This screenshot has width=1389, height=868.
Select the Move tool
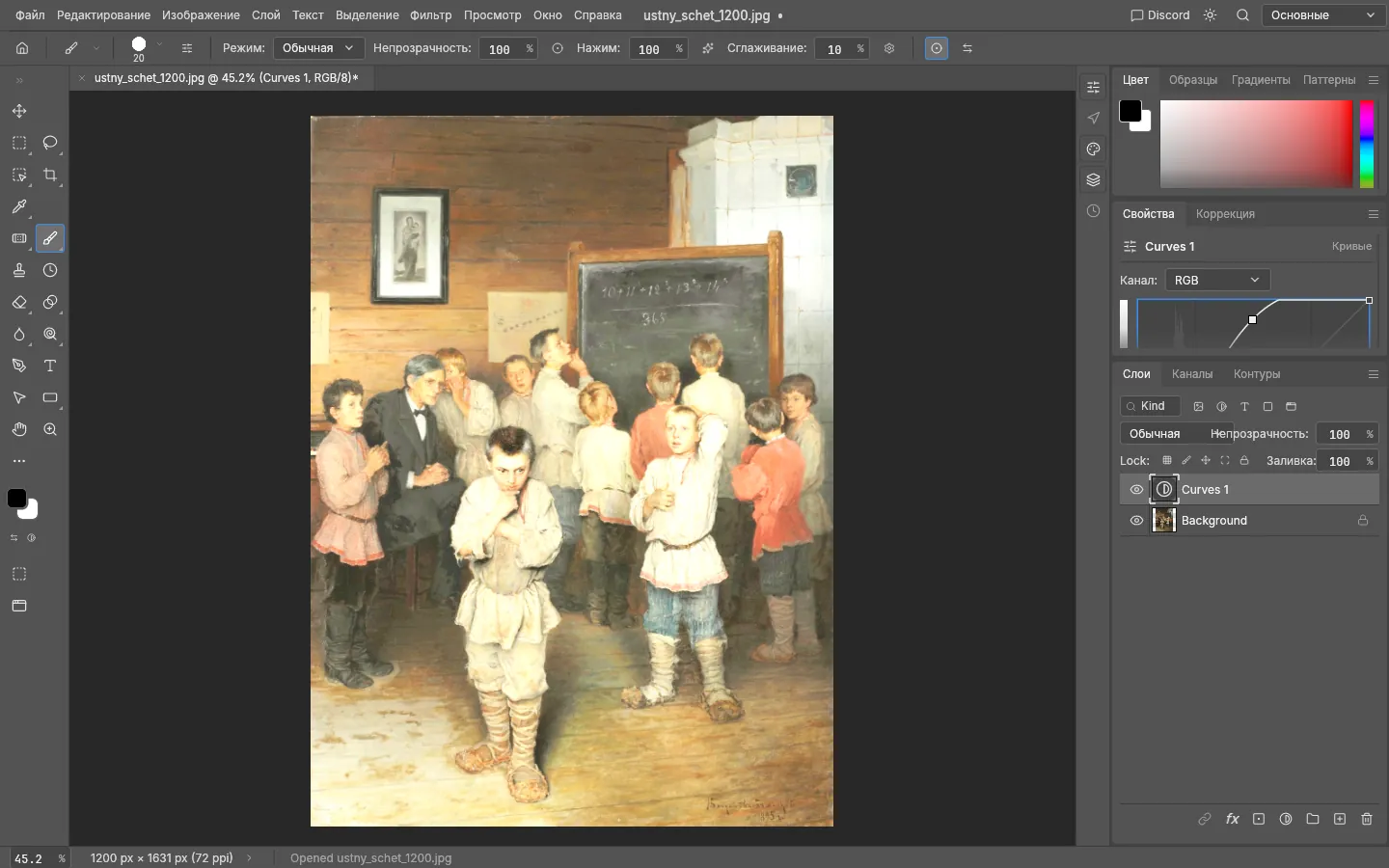click(19, 111)
